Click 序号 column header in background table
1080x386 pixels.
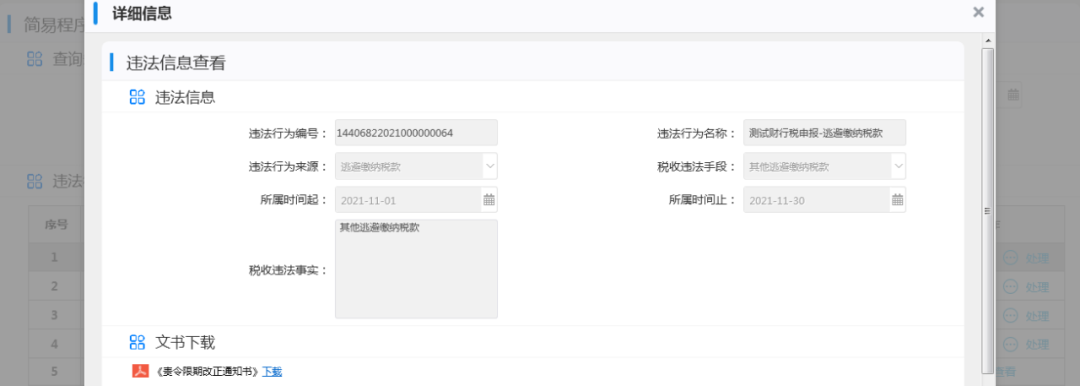pyautogui.click(x=56, y=225)
